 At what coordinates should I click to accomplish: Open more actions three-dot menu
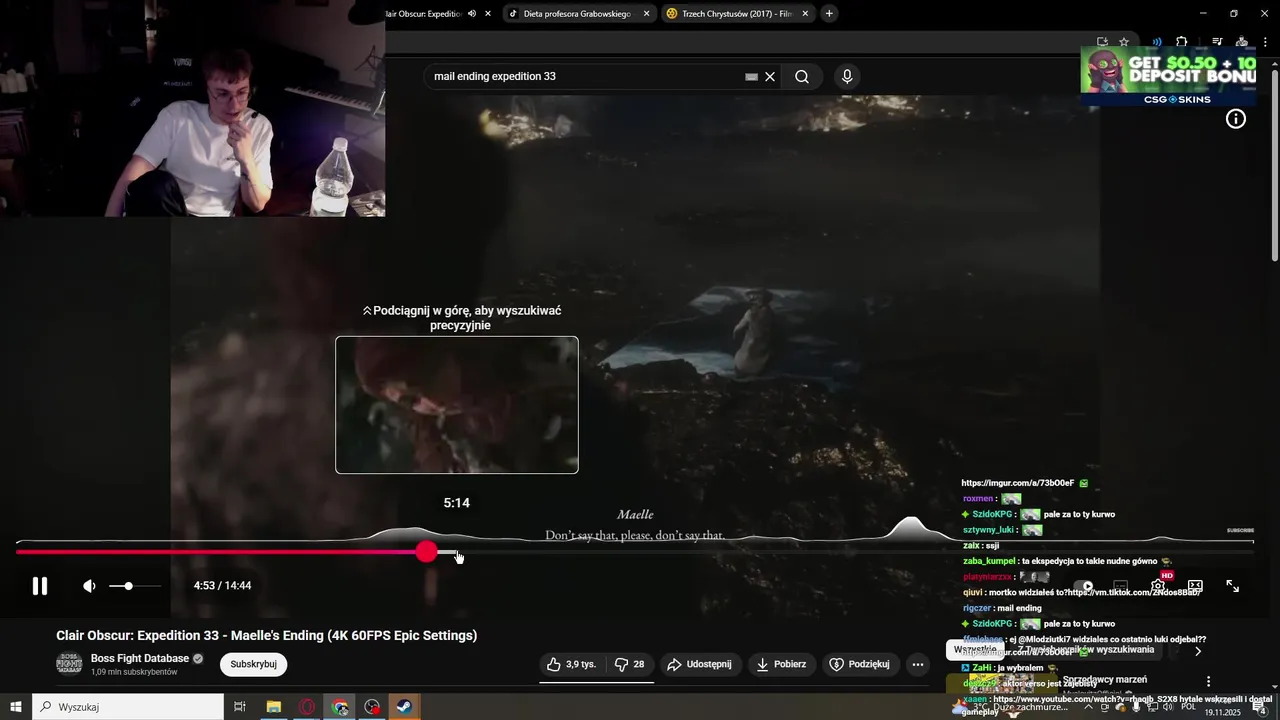pos(918,664)
